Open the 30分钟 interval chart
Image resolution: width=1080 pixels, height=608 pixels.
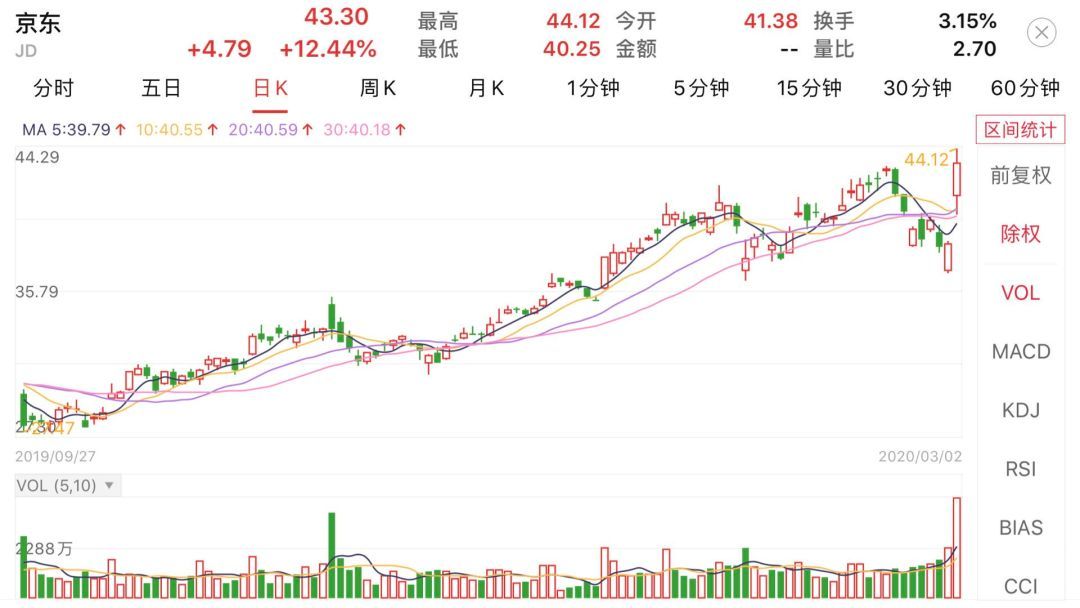tap(917, 88)
